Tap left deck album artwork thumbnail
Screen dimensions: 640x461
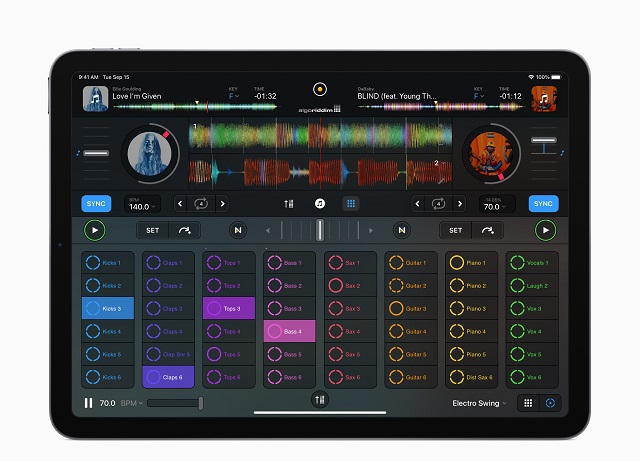coord(96,99)
